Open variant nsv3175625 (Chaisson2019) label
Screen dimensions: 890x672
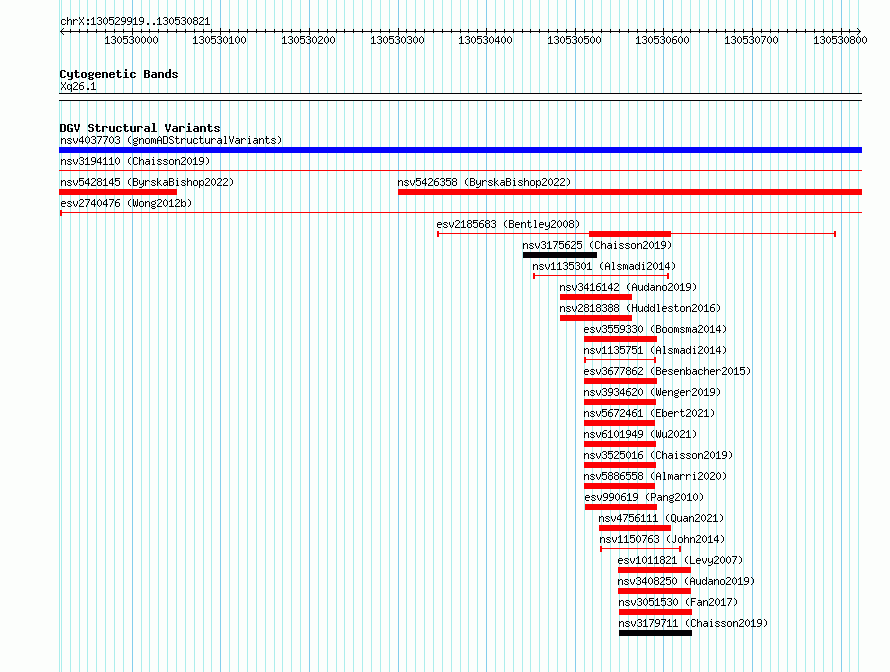[597, 245]
